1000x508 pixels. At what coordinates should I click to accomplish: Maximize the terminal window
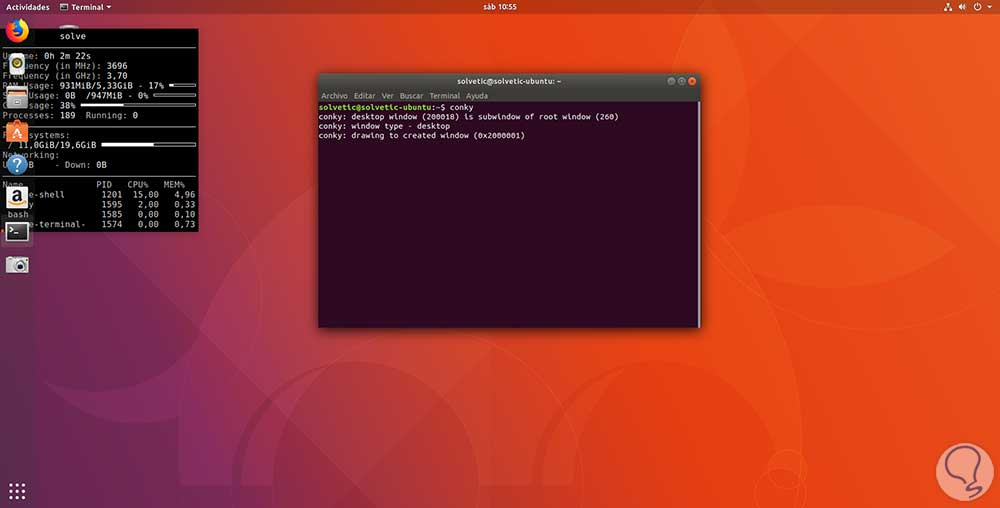[681, 81]
